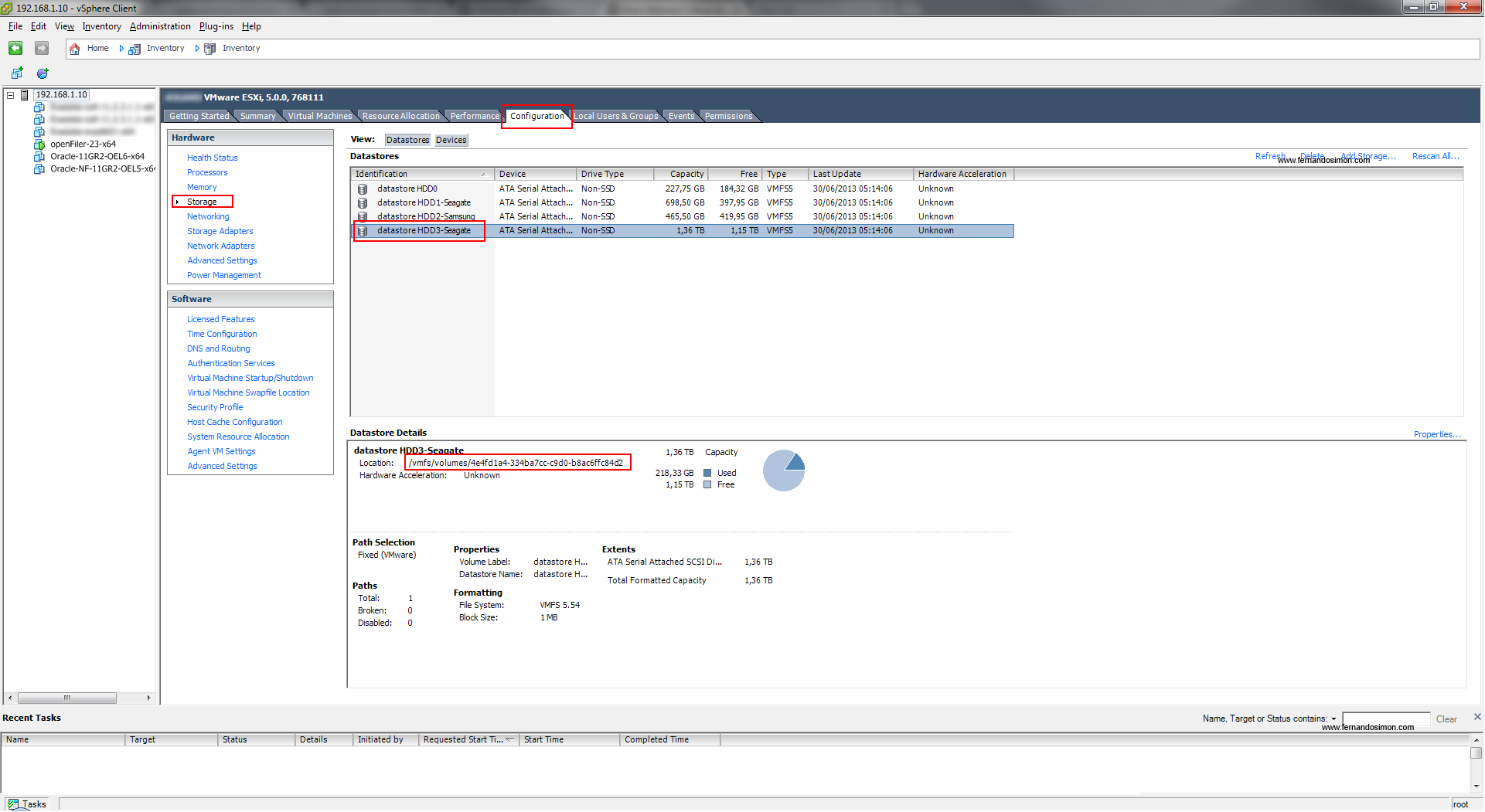The height and width of the screenshot is (812, 1485).
Task: Open Storage Adapters link
Action: click(220, 232)
